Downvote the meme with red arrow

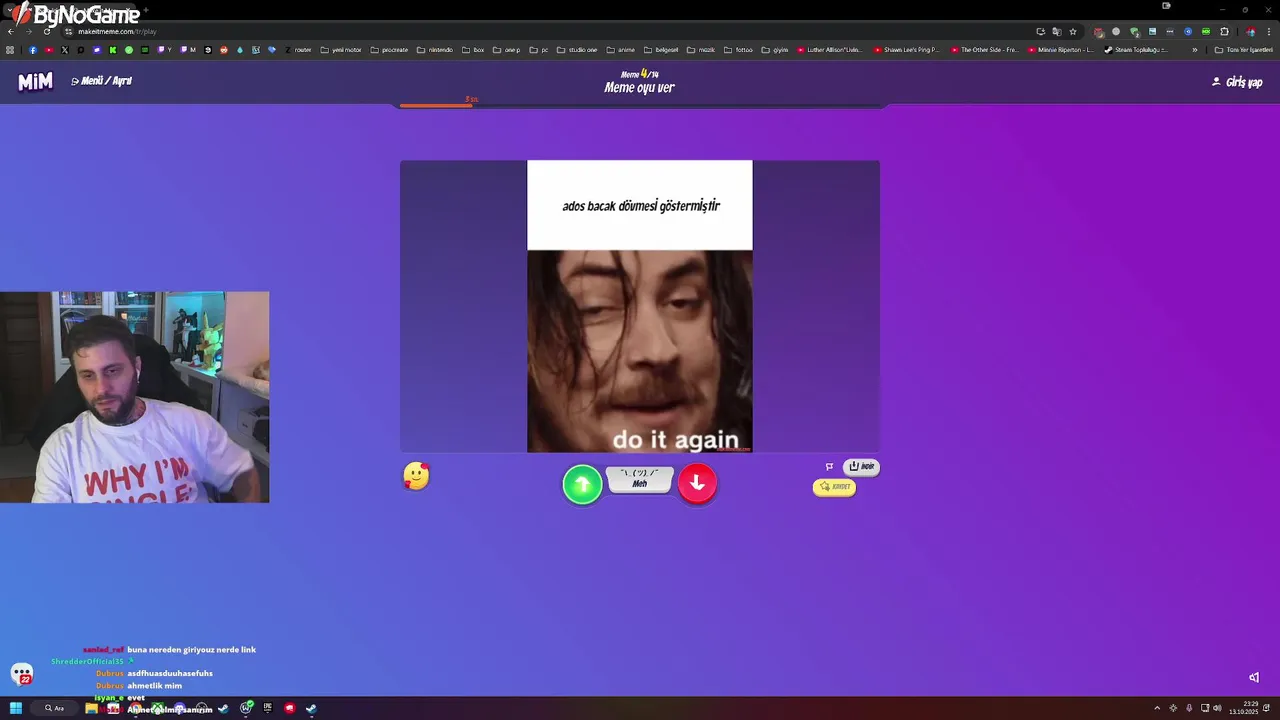(697, 484)
